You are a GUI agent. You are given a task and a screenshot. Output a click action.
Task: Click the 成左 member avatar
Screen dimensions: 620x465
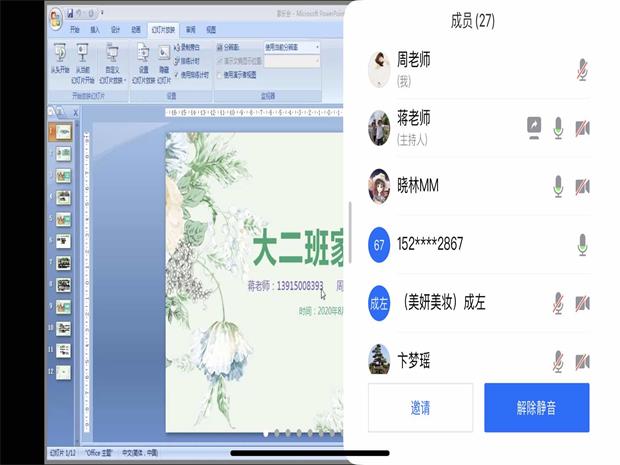pos(379,303)
